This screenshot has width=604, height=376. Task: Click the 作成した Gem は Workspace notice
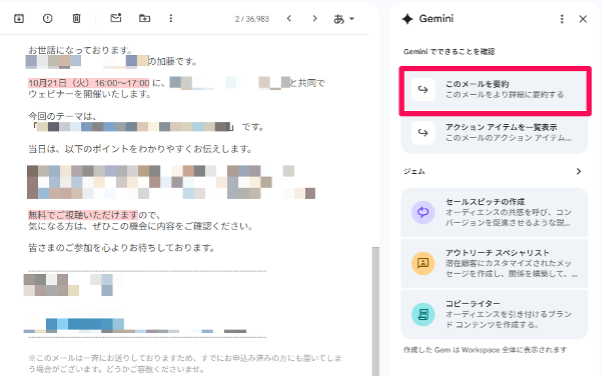coord(485,350)
